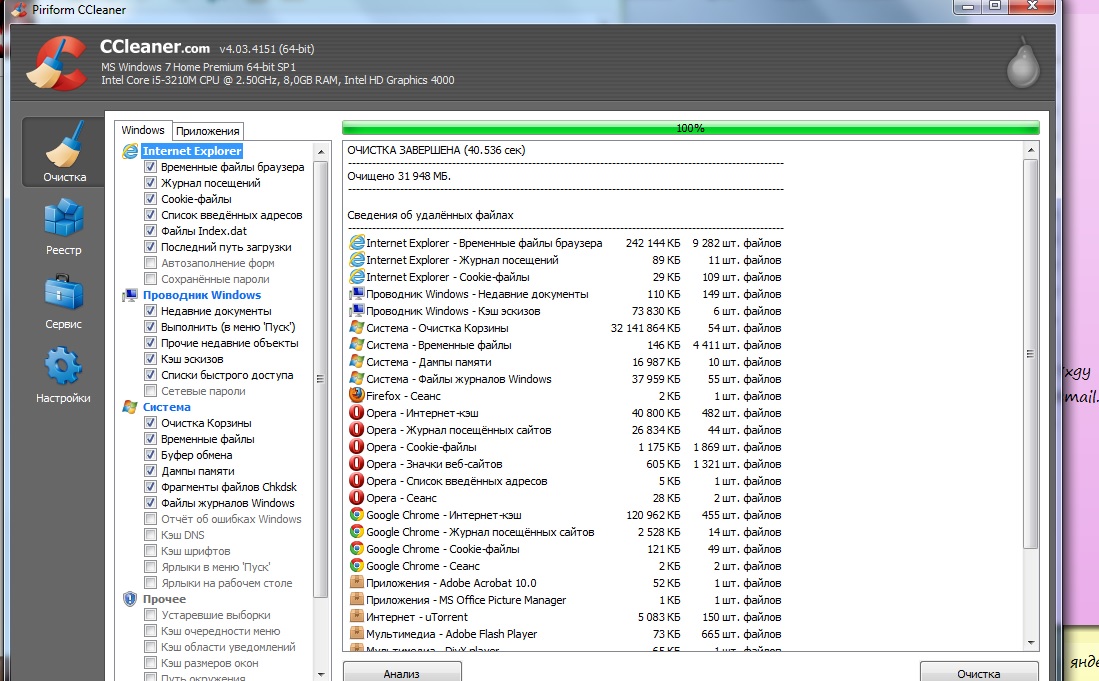Viewport: 1099px width, 681px height.
Task: Select Прочее tree heading
Action: [165, 599]
